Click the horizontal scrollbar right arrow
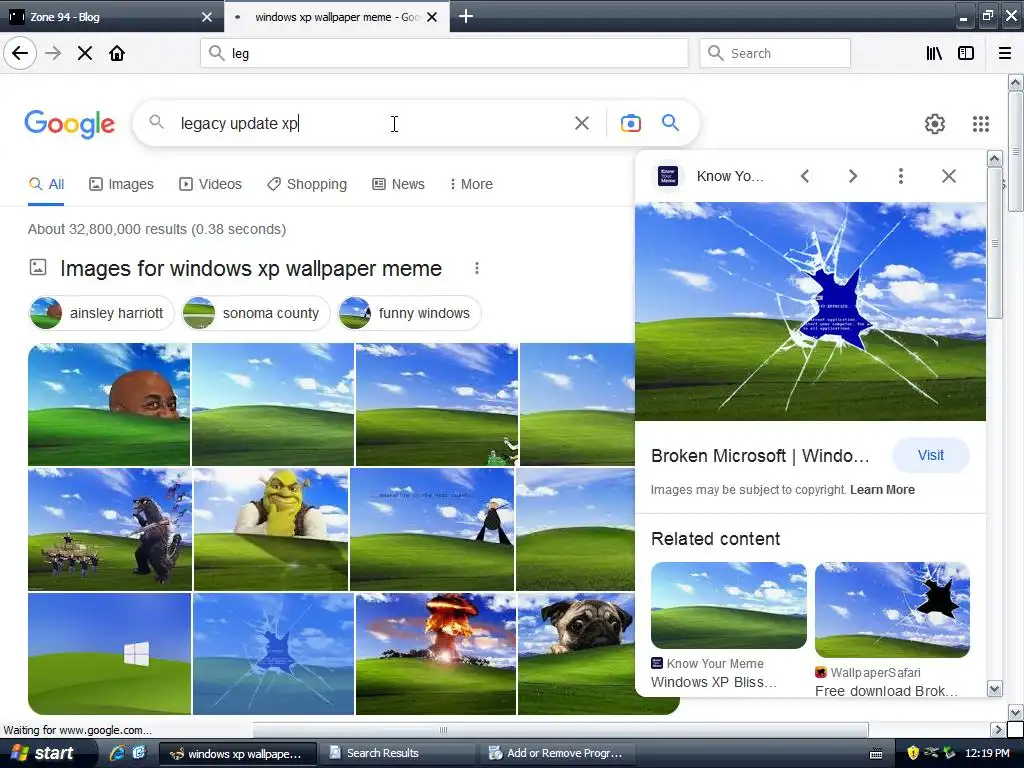This screenshot has height=768, width=1024. coord(997,729)
